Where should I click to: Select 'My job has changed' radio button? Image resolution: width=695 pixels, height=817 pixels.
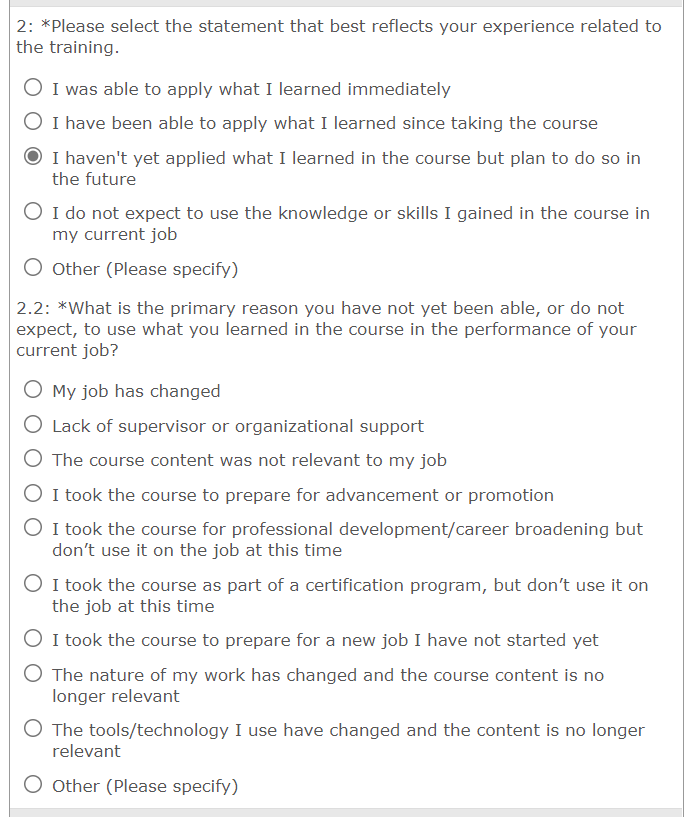coord(33,391)
